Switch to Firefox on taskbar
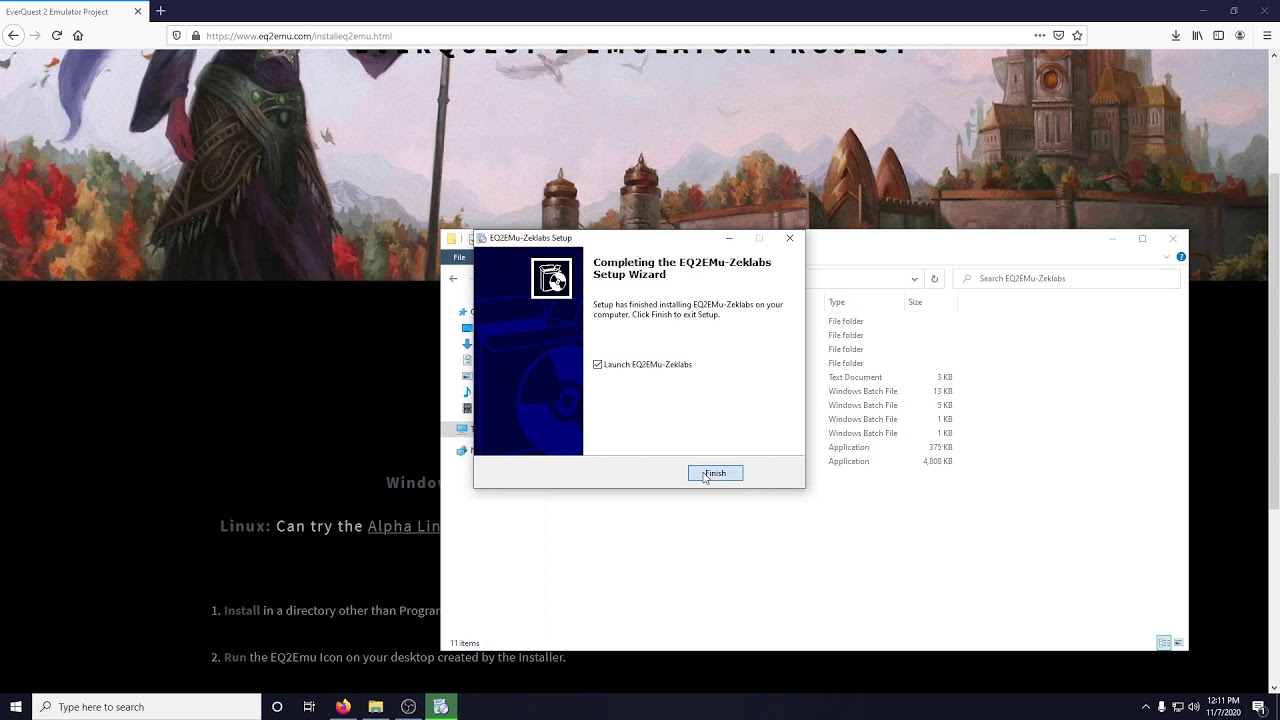Screen dimensions: 1280x720 [343, 707]
